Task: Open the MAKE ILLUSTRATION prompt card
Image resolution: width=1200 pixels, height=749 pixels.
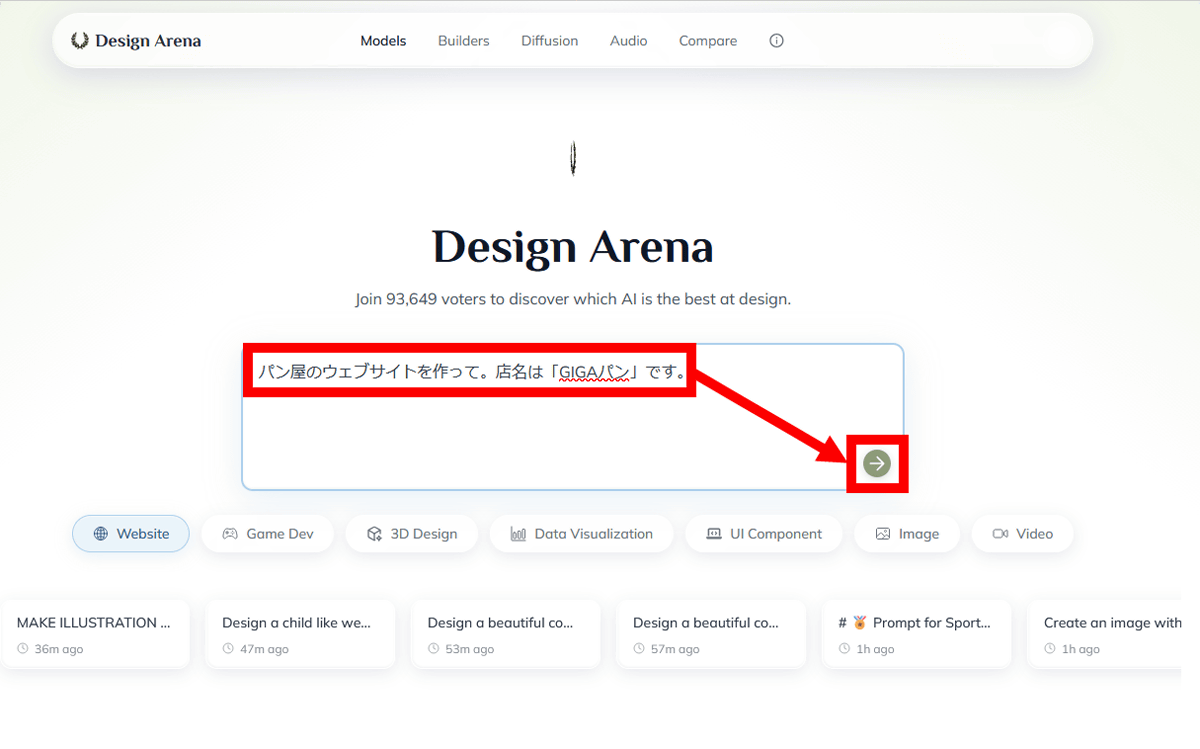Action: point(95,635)
